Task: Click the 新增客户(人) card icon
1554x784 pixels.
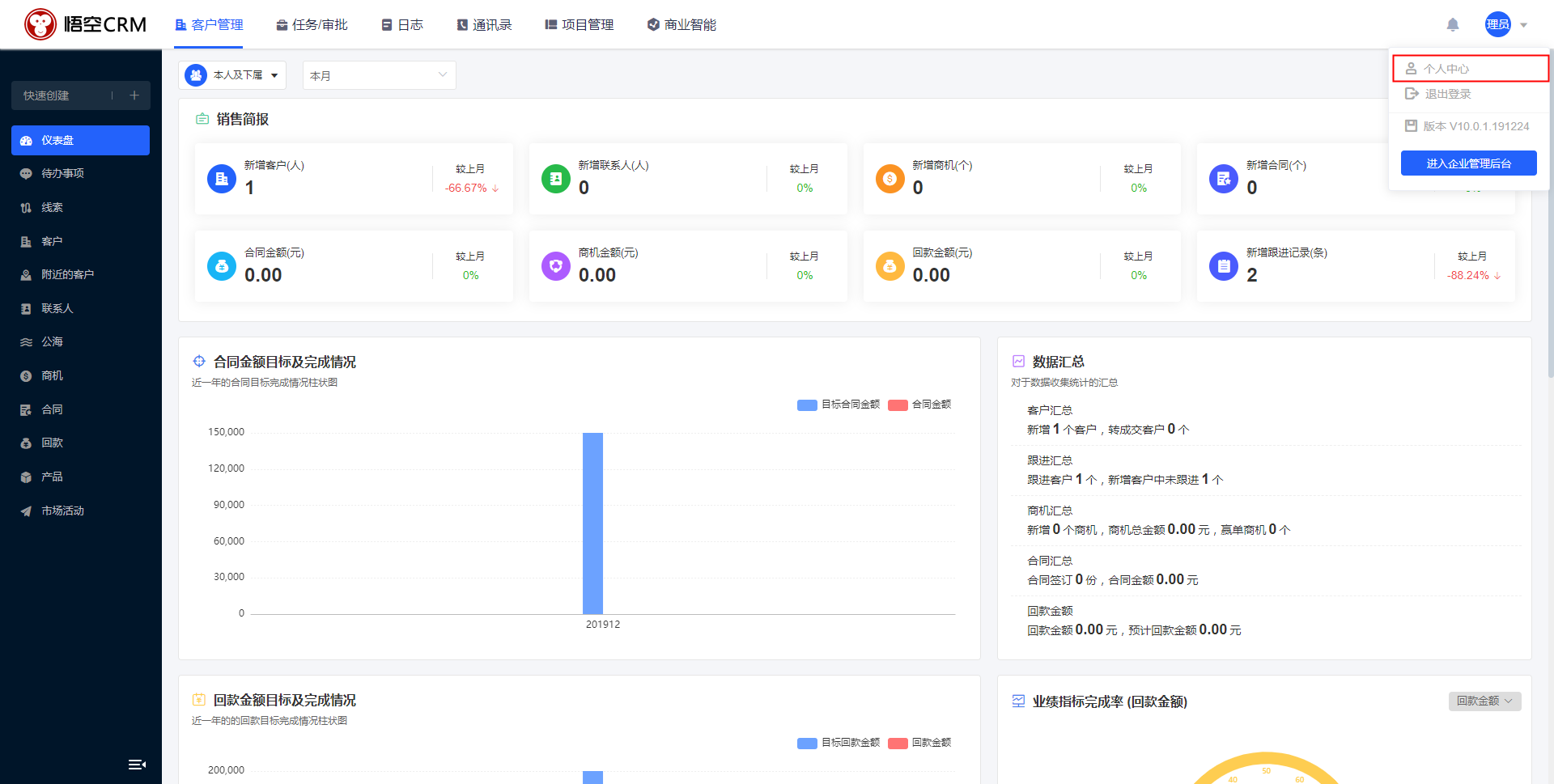Action: click(x=222, y=179)
